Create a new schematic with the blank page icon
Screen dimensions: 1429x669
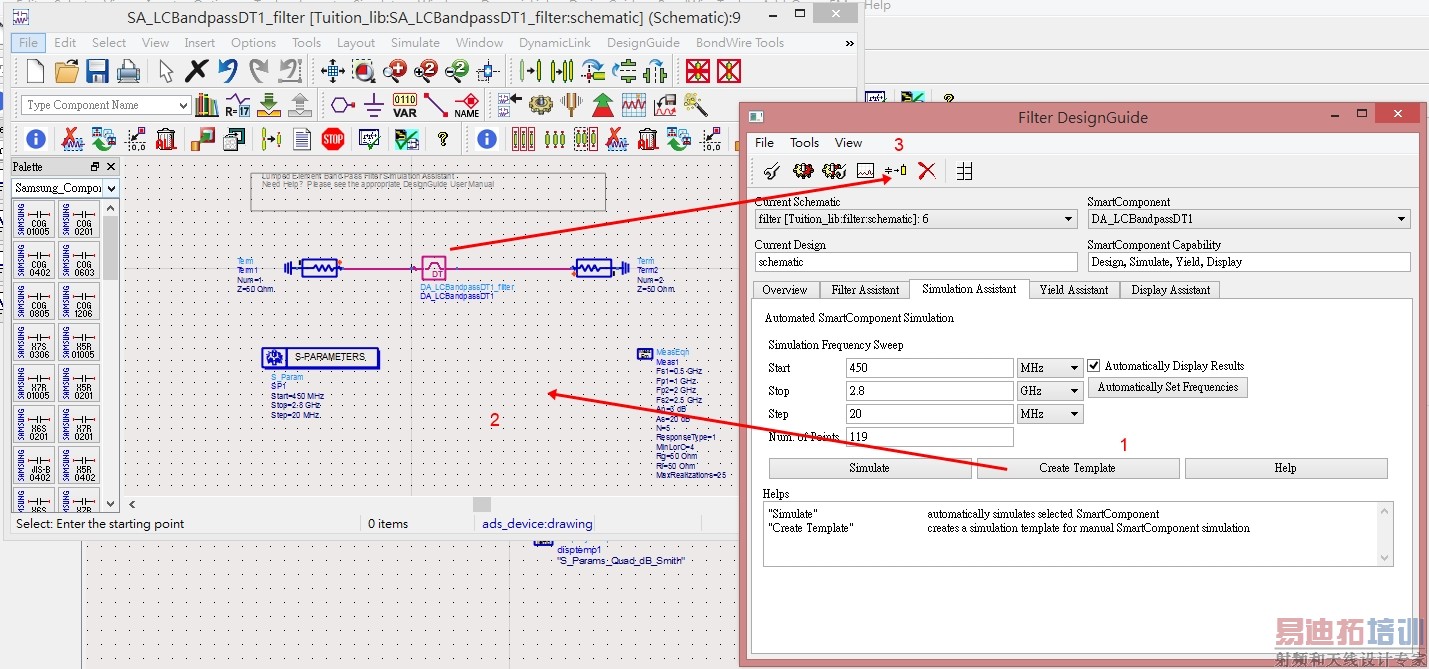click(35, 71)
